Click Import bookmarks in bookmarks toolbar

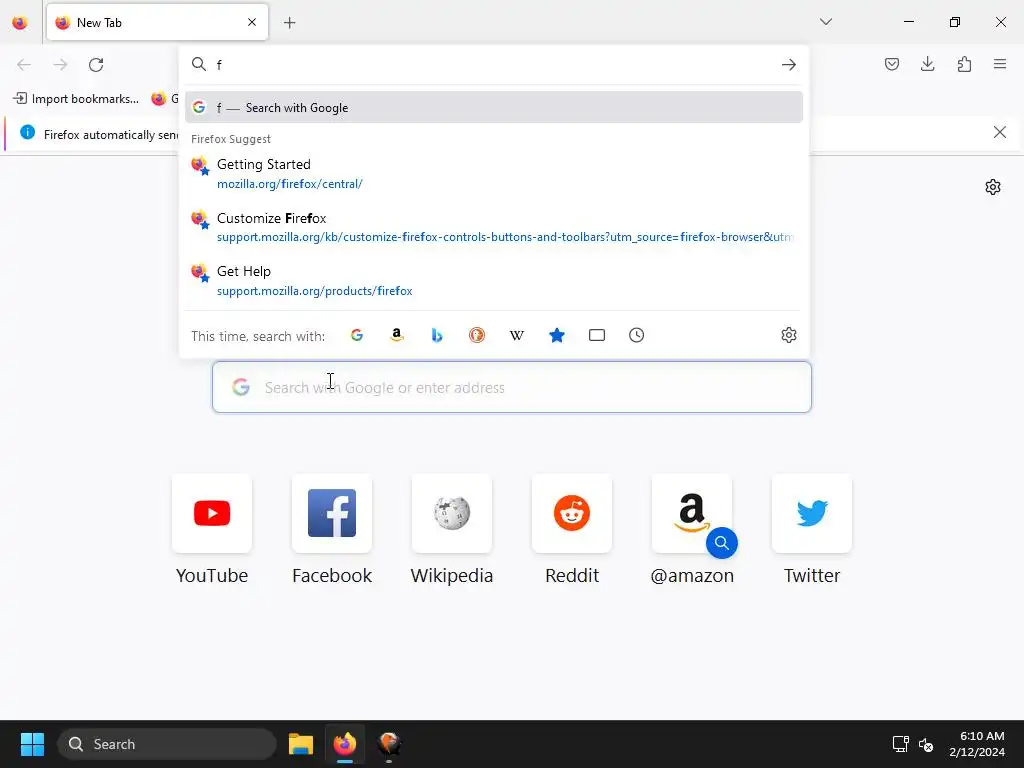click(x=76, y=99)
